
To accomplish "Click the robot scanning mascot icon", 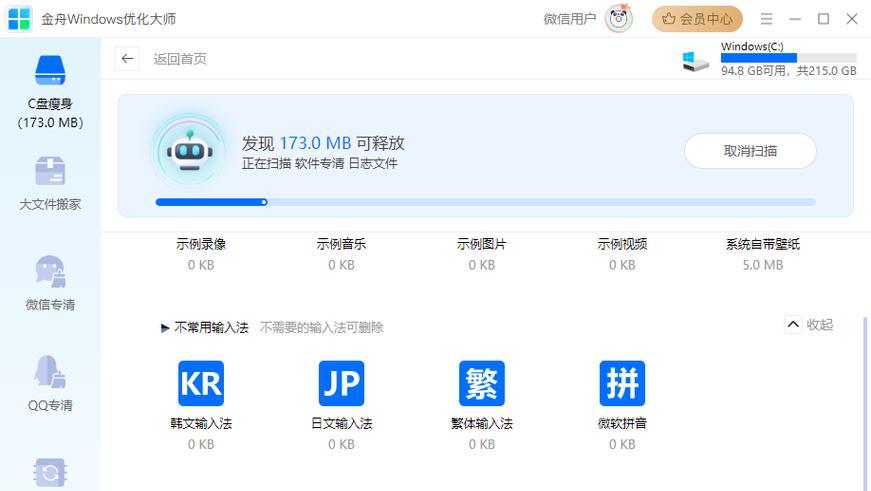I will tap(189, 151).
